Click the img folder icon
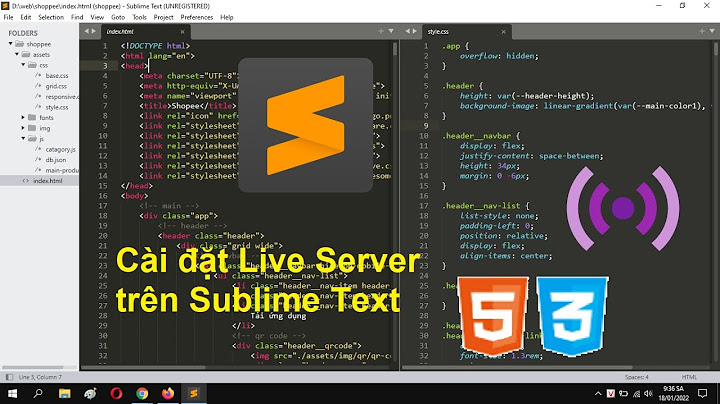720x404 pixels. (x=32, y=128)
